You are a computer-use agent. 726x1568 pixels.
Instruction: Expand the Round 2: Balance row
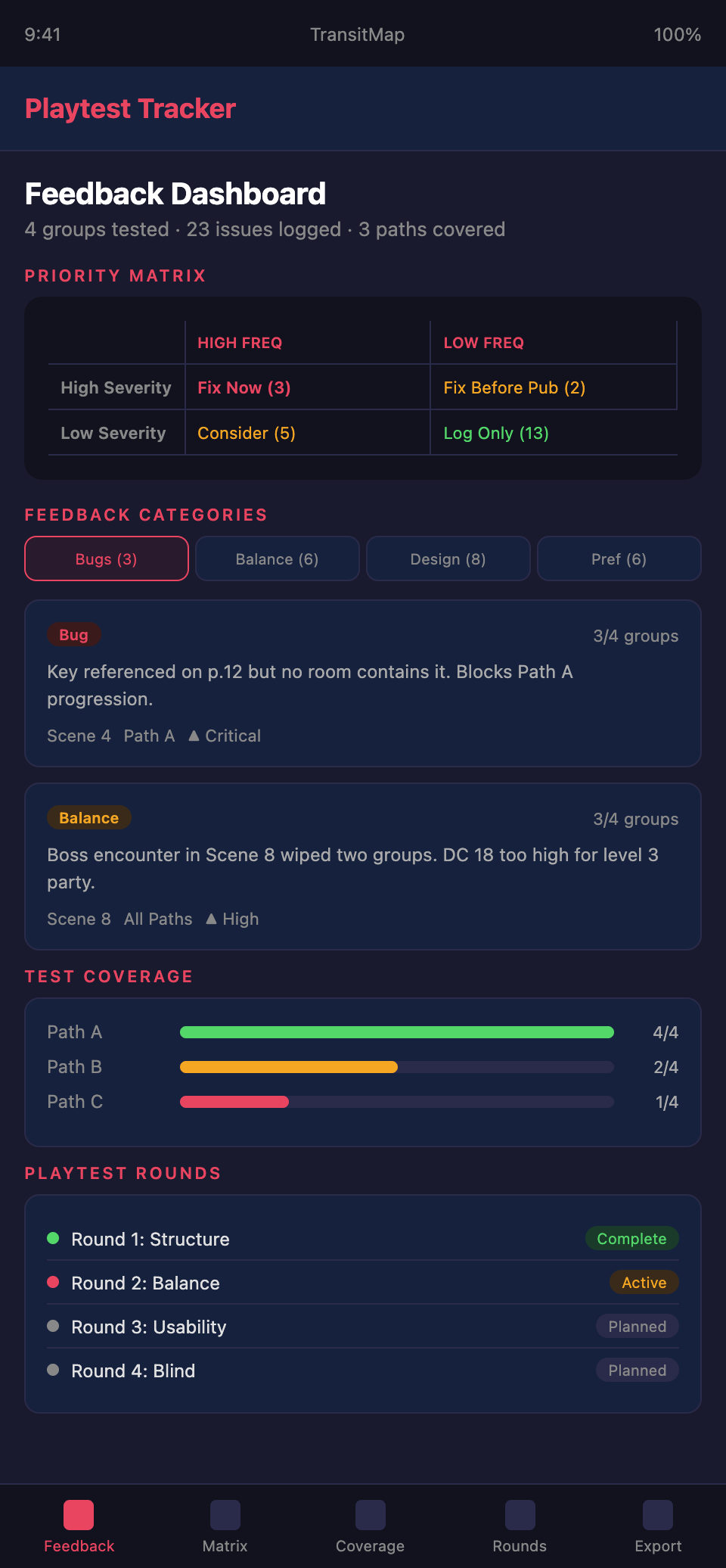point(363,1283)
